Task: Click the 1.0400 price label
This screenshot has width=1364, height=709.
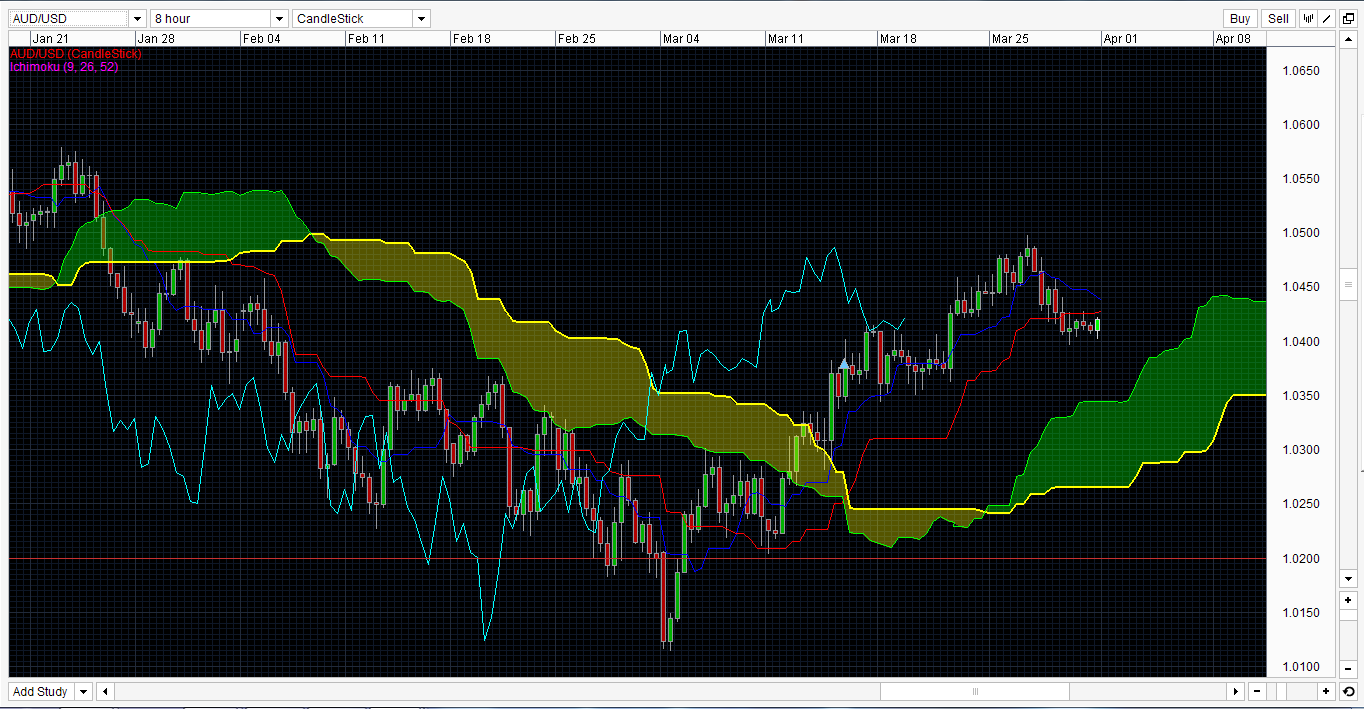Action: point(1301,342)
